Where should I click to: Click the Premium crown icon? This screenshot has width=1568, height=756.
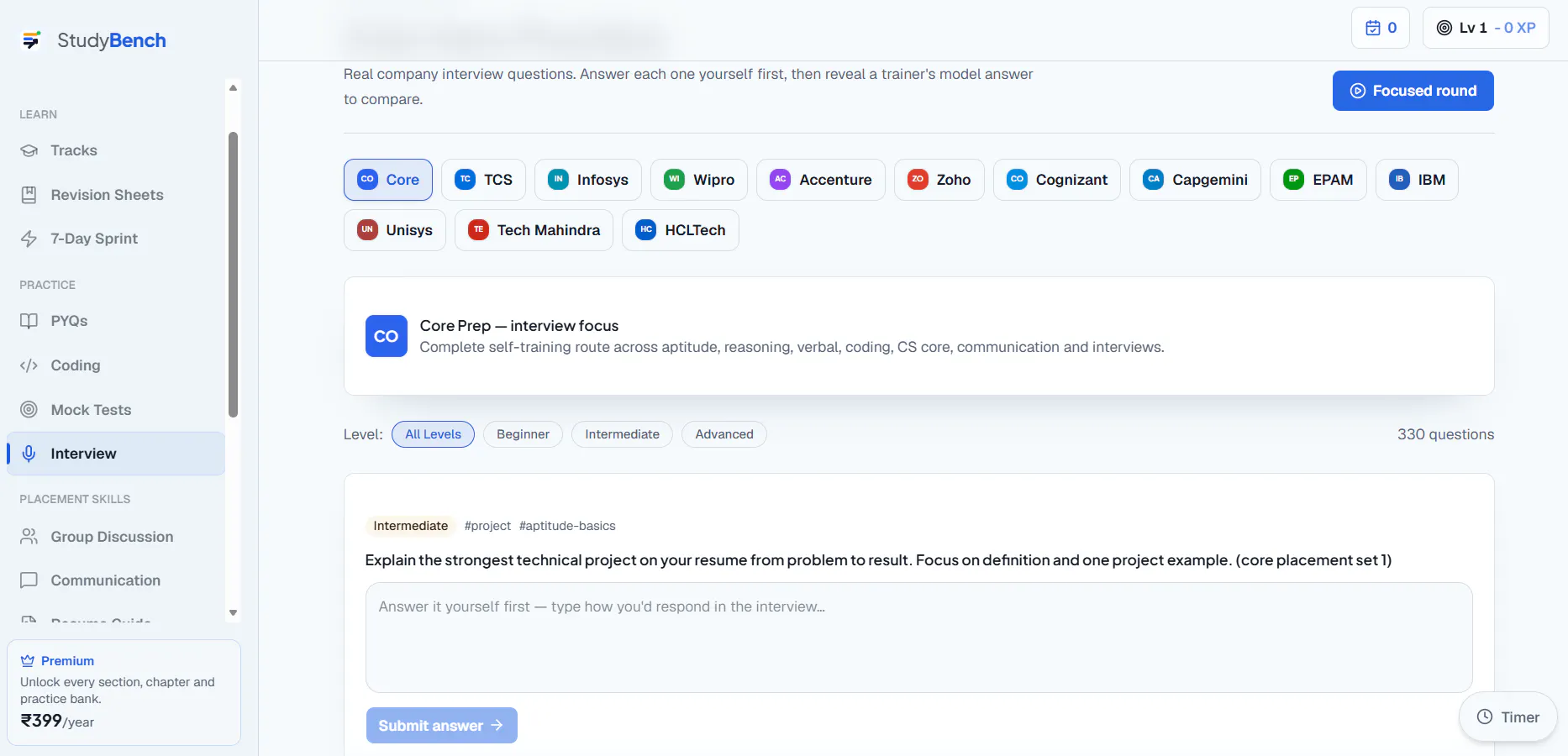(28, 661)
